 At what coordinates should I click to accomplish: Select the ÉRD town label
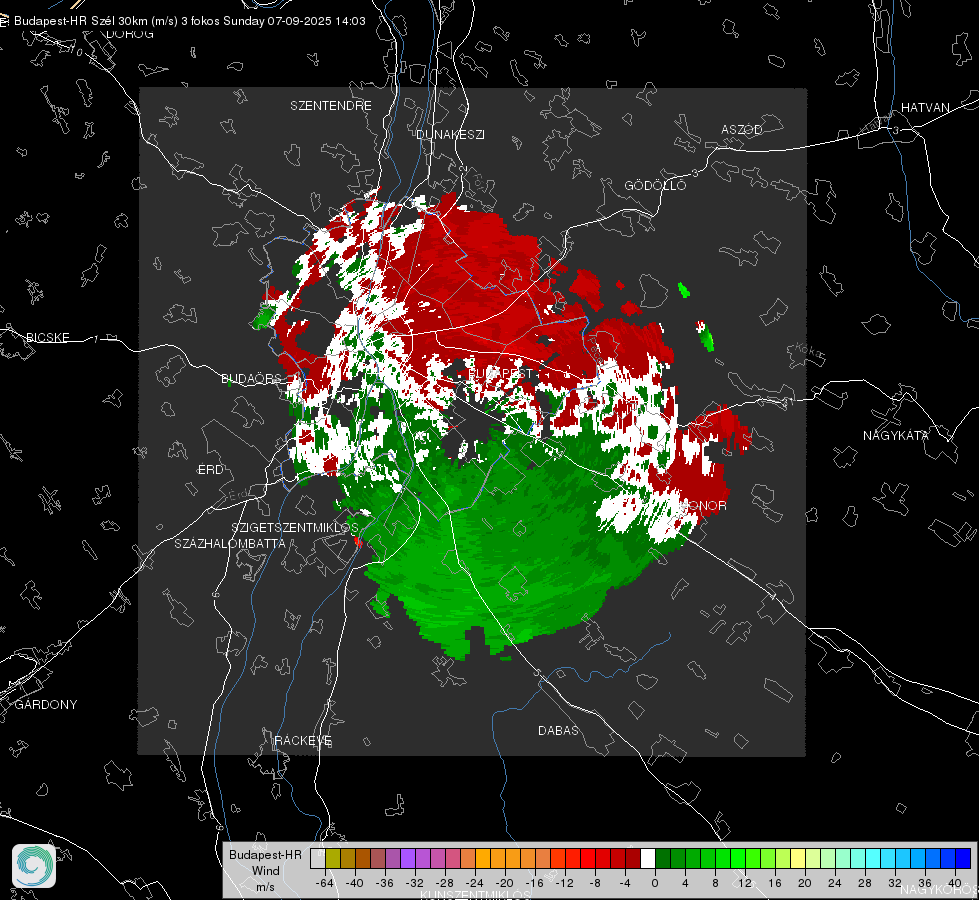click(x=210, y=470)
